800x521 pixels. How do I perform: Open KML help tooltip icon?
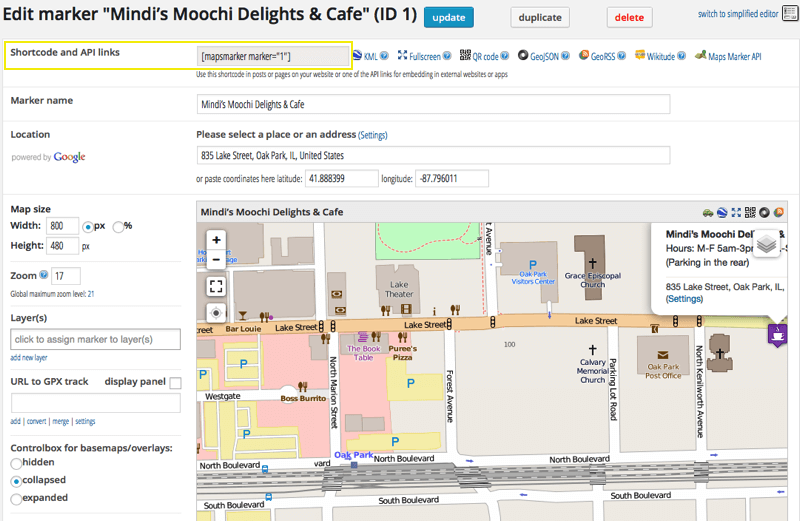tap(384, 56)
